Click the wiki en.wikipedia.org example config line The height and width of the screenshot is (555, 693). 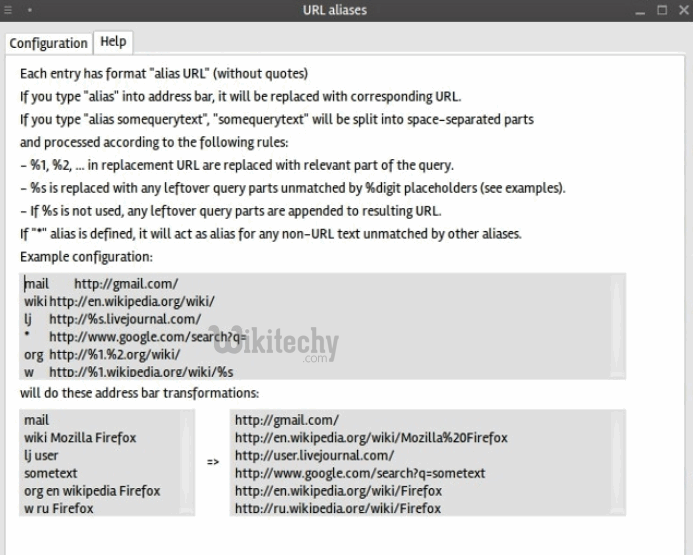[x=119, y=301]
